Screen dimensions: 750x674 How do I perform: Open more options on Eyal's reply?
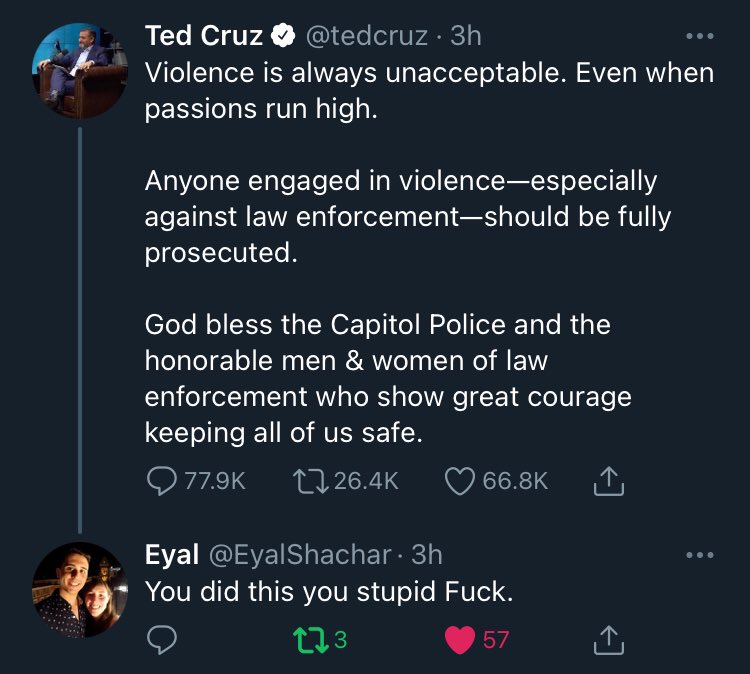click(x=700, y=555)
